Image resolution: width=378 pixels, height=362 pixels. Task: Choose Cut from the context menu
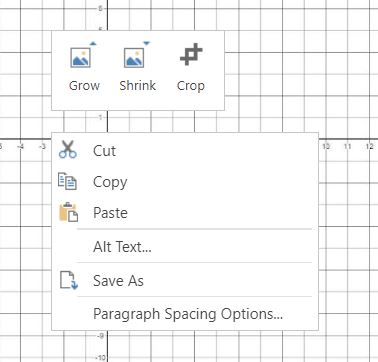coord(185,151)
